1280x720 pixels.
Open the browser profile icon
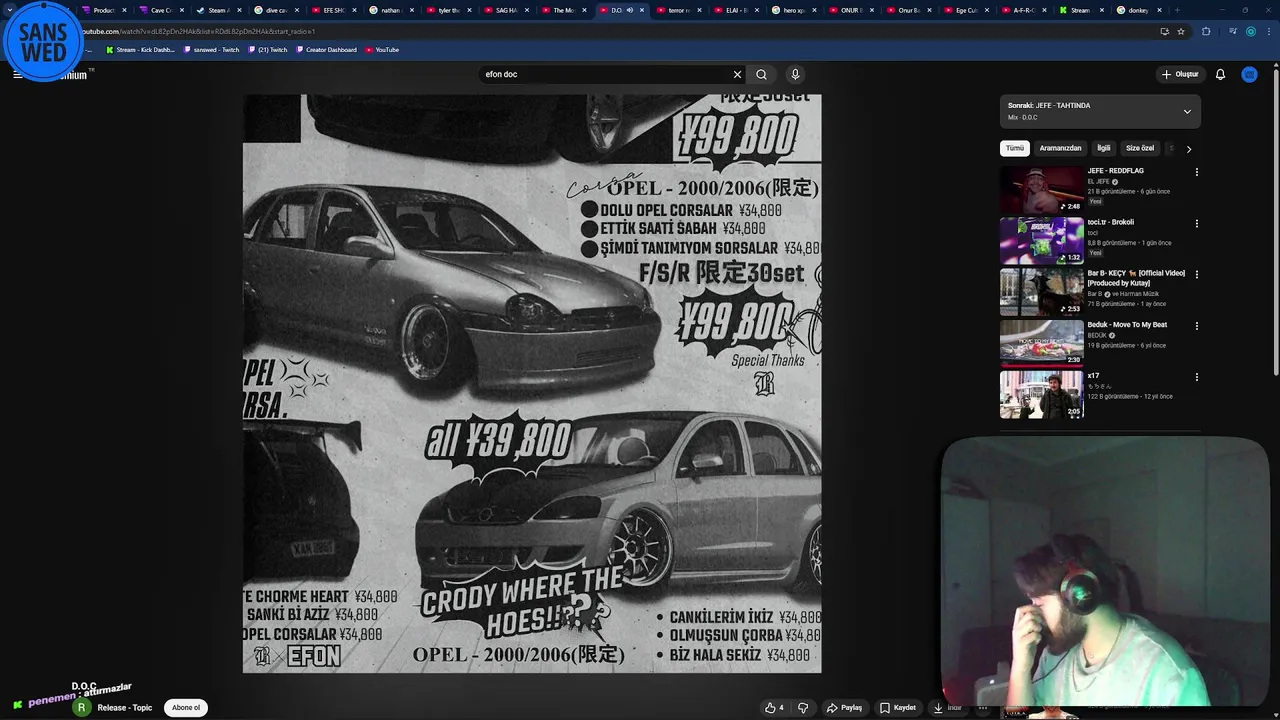1251,31
